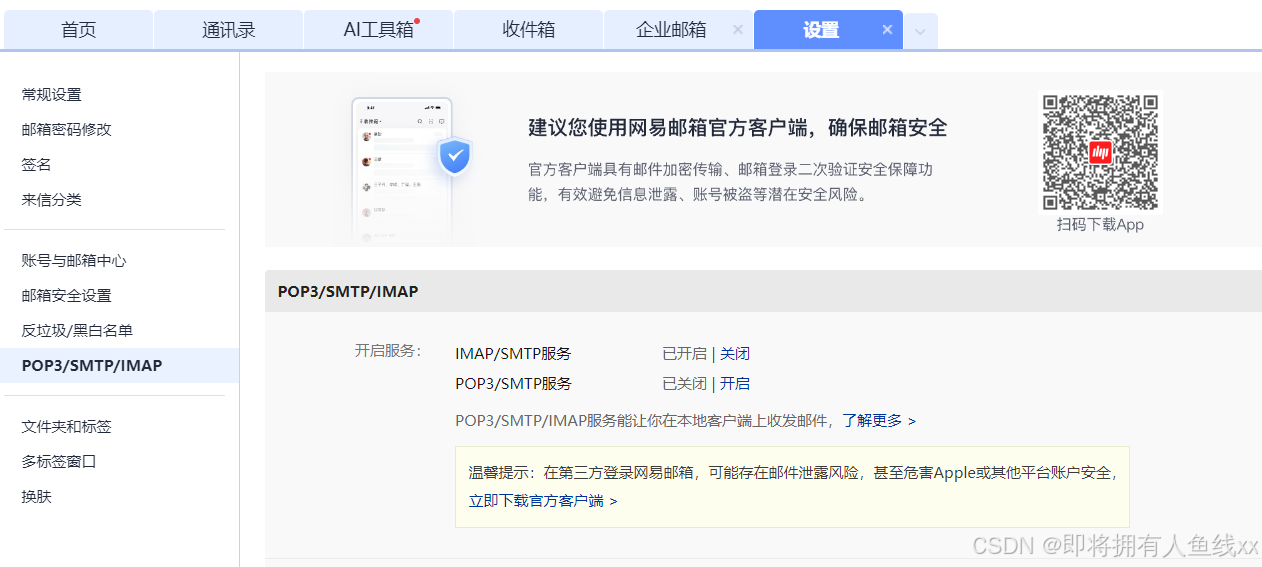Open 常规设置 in the sidebar
The image size is (1262, 567).
coord(51,95)
